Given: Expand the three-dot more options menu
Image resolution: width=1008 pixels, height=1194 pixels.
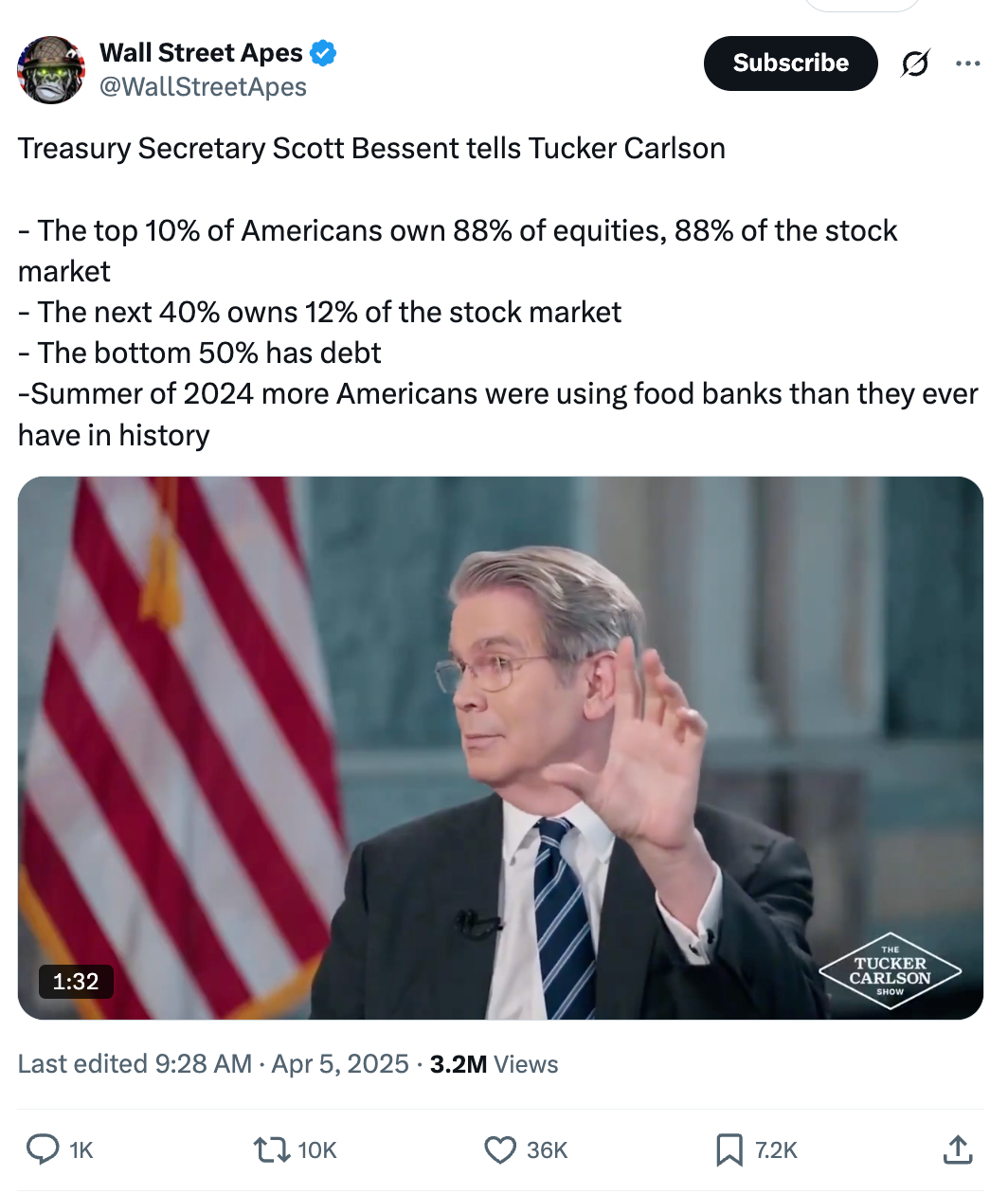Looking at the screenshot, I should tap(967, 63).
